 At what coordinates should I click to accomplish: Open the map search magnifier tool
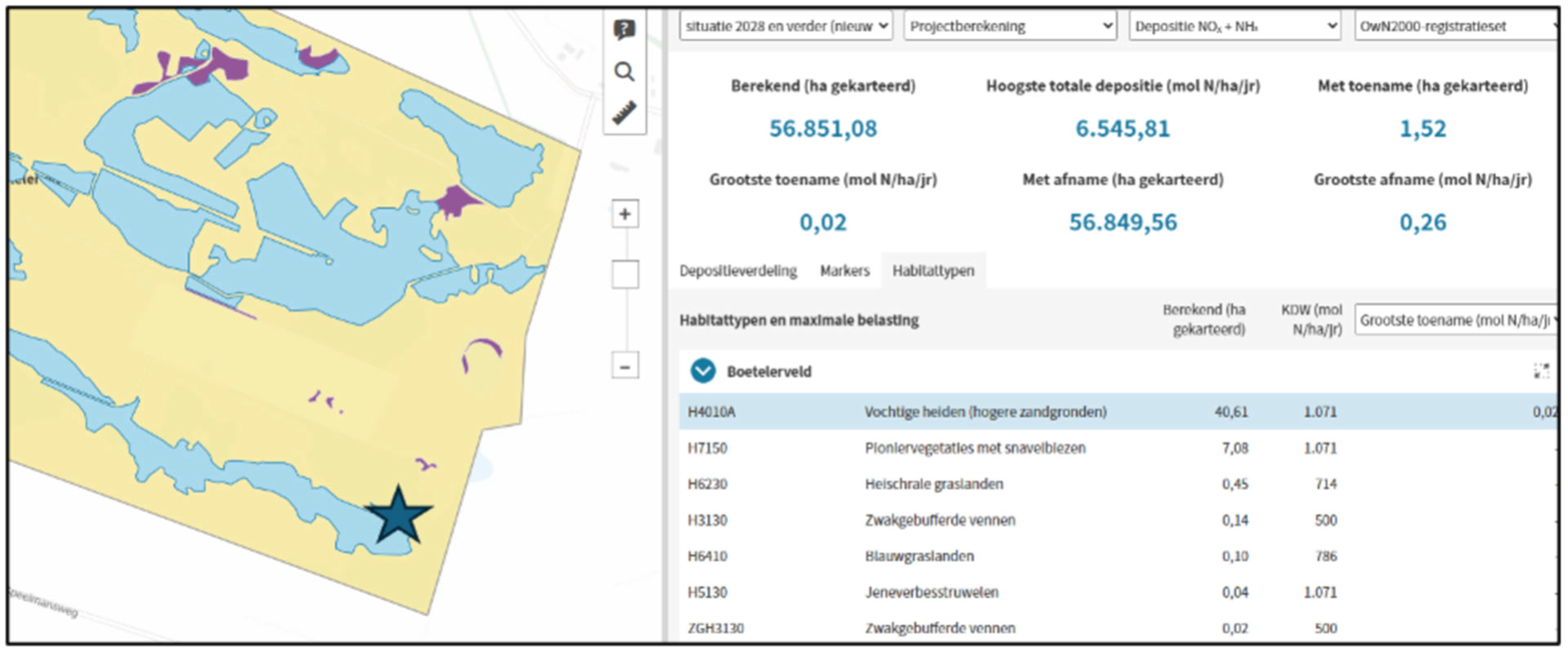(624, 72)
